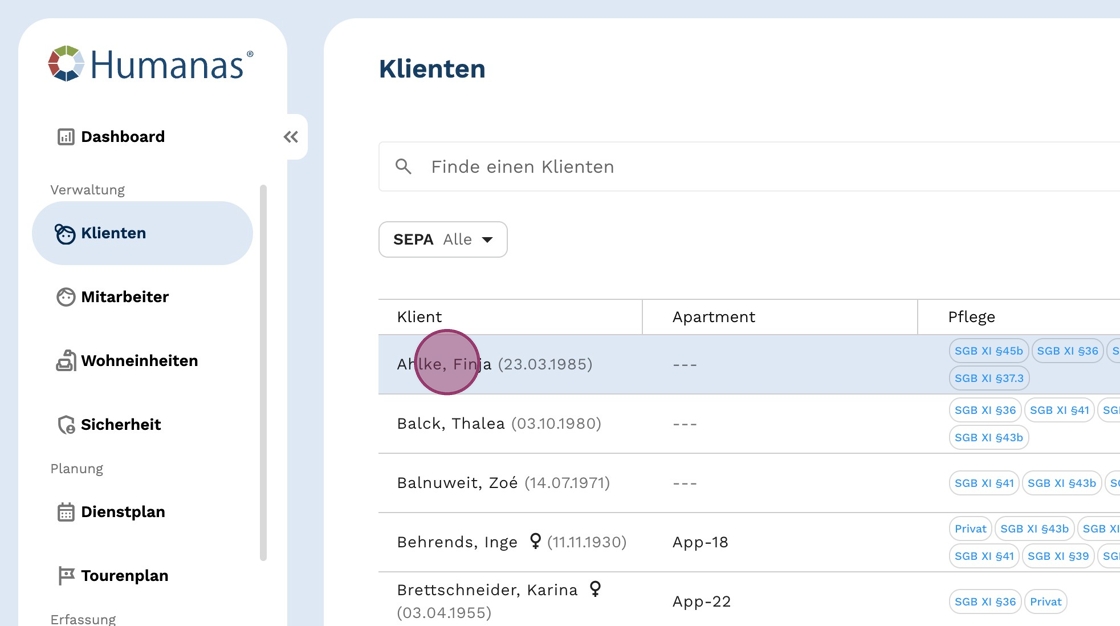This screenshot has width=1120, height=626.
Task: Sort by the Klient column header
Action: (419, 317)
